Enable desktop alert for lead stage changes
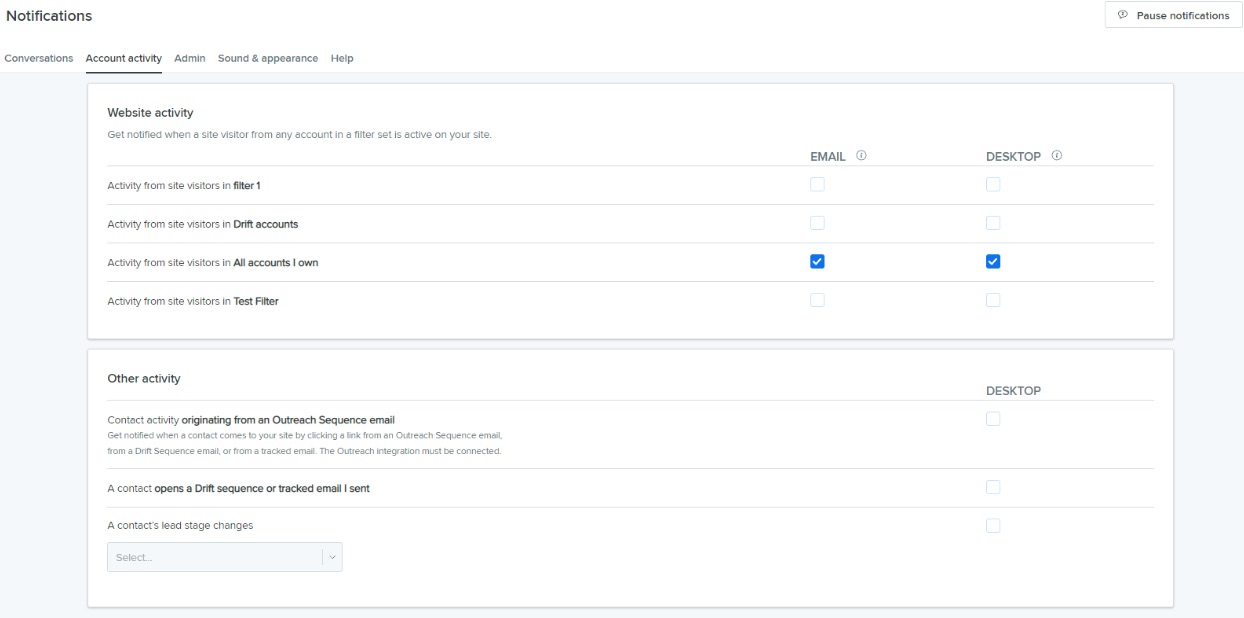 coord(993,526)
